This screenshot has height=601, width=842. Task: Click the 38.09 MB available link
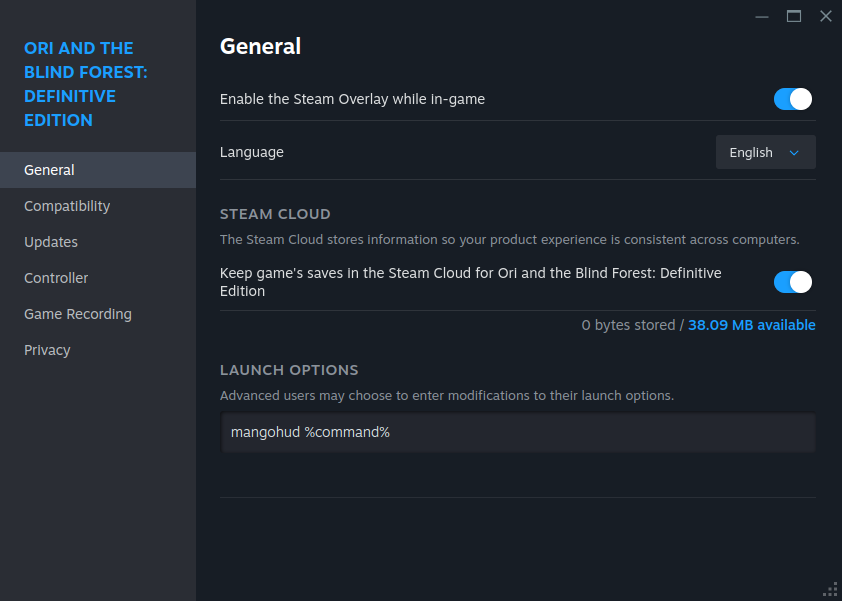[x=752, y=325]
